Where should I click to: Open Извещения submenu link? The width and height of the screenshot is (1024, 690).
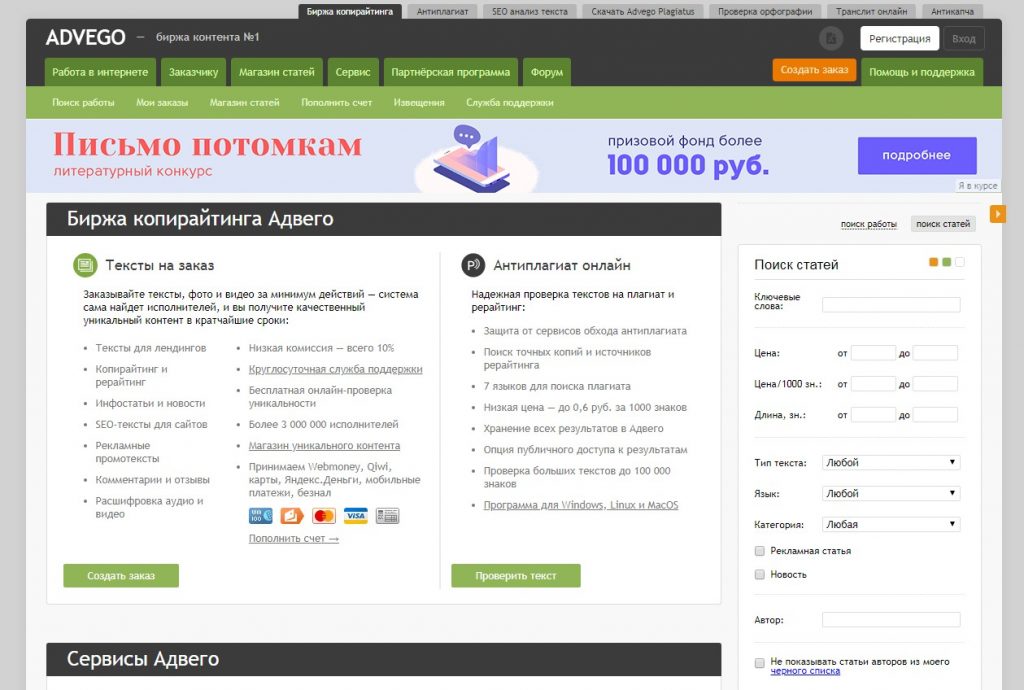[419, 102]
